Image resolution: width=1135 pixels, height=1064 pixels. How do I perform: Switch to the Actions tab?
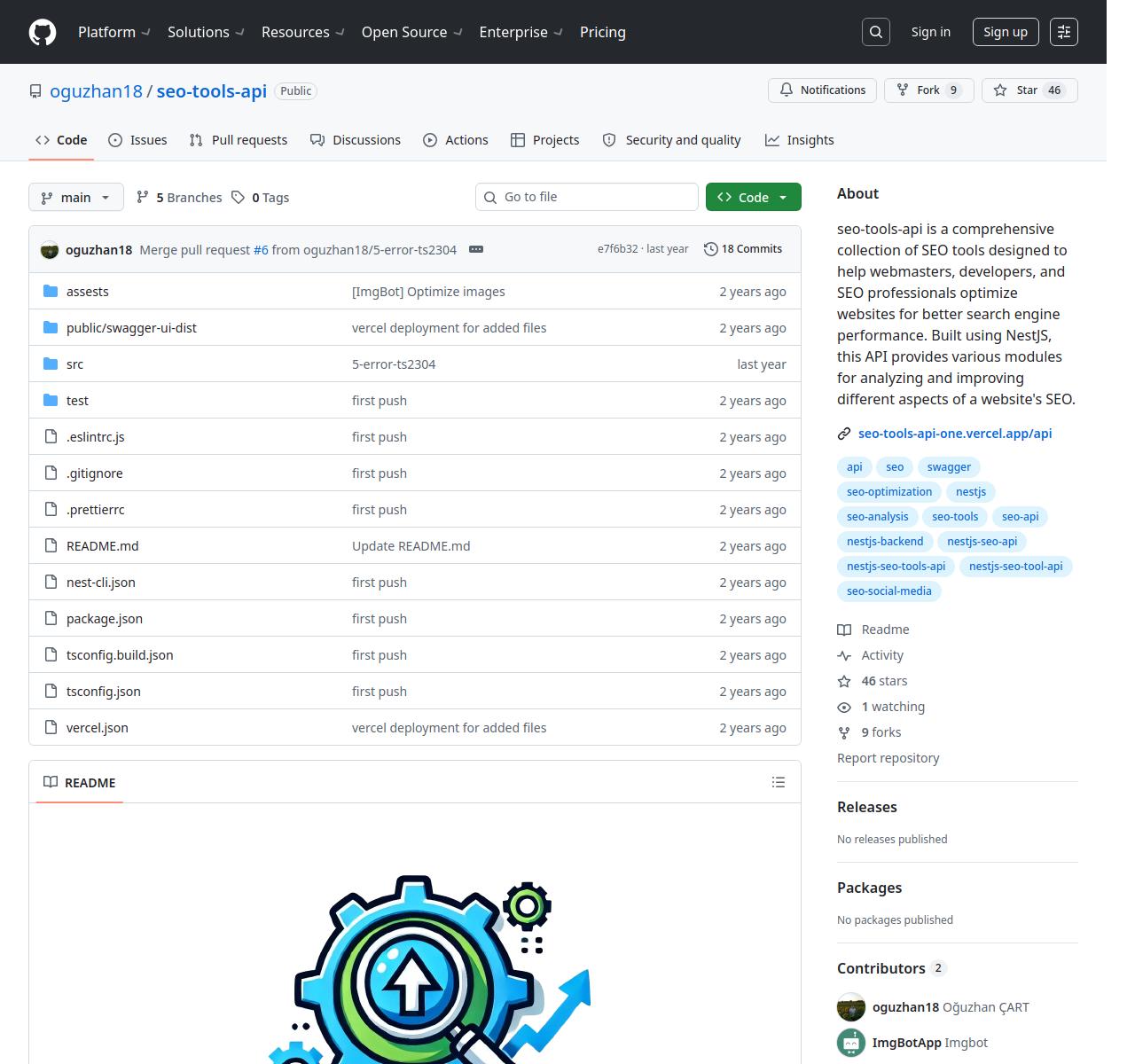click(x=456, y=140)
